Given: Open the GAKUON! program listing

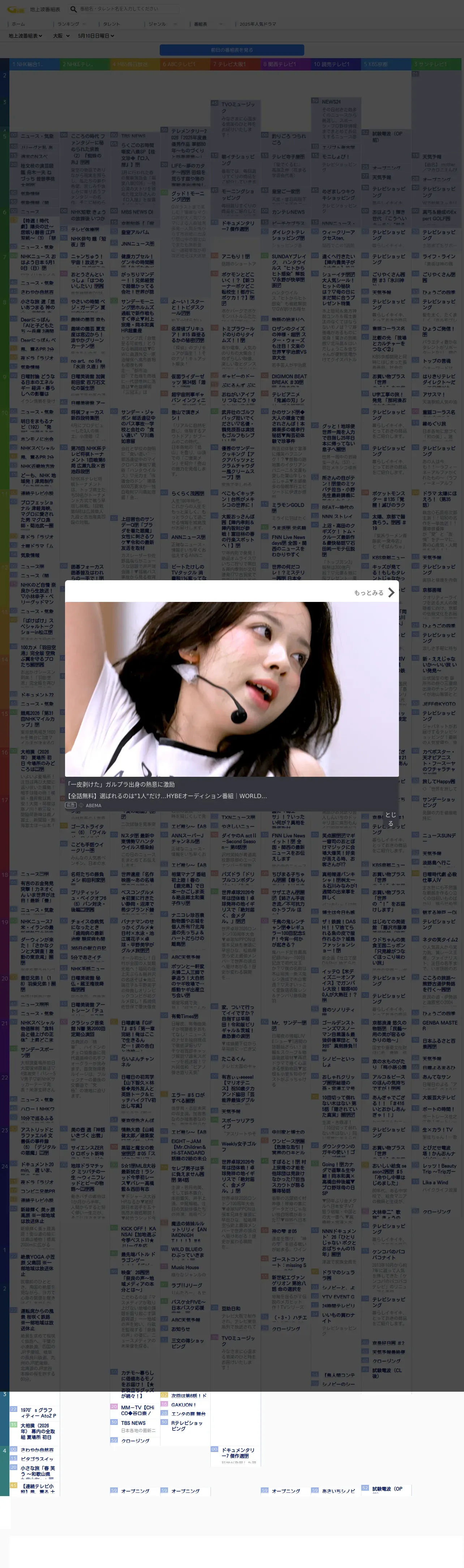Looking at the screenshot, I should click(x=183, y=1405).
